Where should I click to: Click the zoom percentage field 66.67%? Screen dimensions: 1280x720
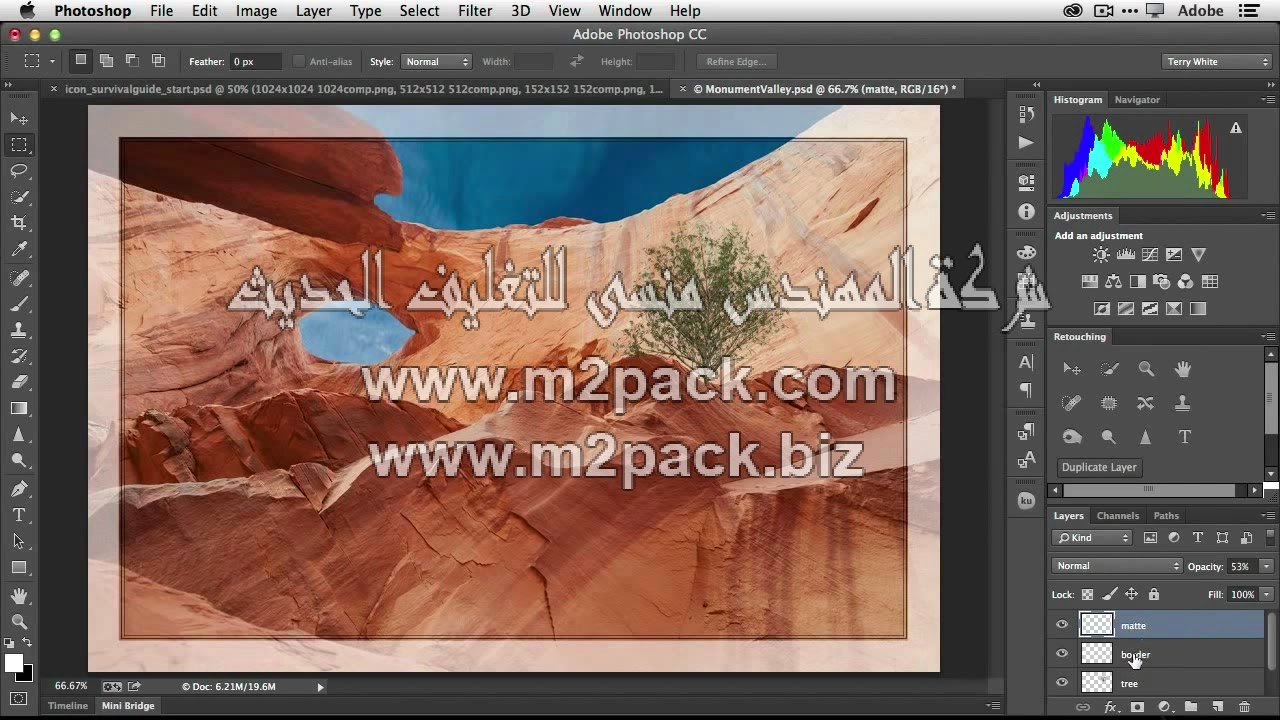pyautogui.click(x=71, y=687)
